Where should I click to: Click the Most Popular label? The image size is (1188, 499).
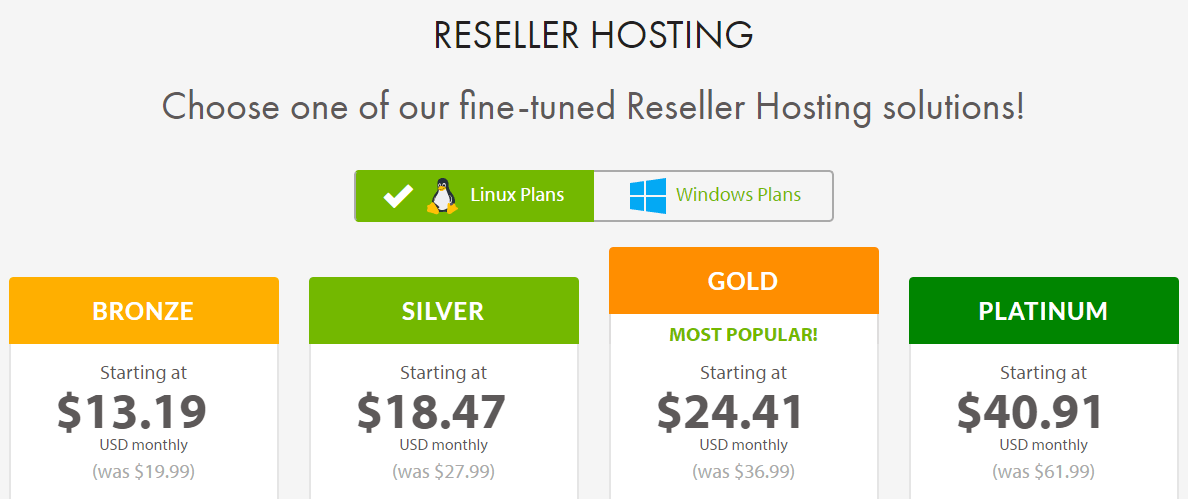click(x=744, y=335)
